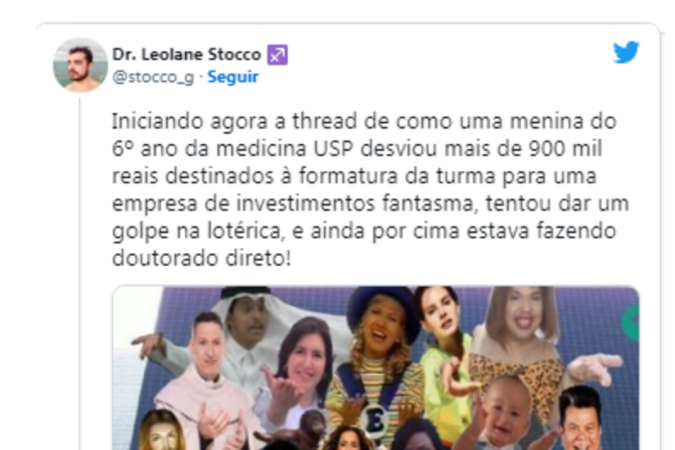
Task: Open the Dr. Leolane Stocco profile avatar
Action: [80, 65]
